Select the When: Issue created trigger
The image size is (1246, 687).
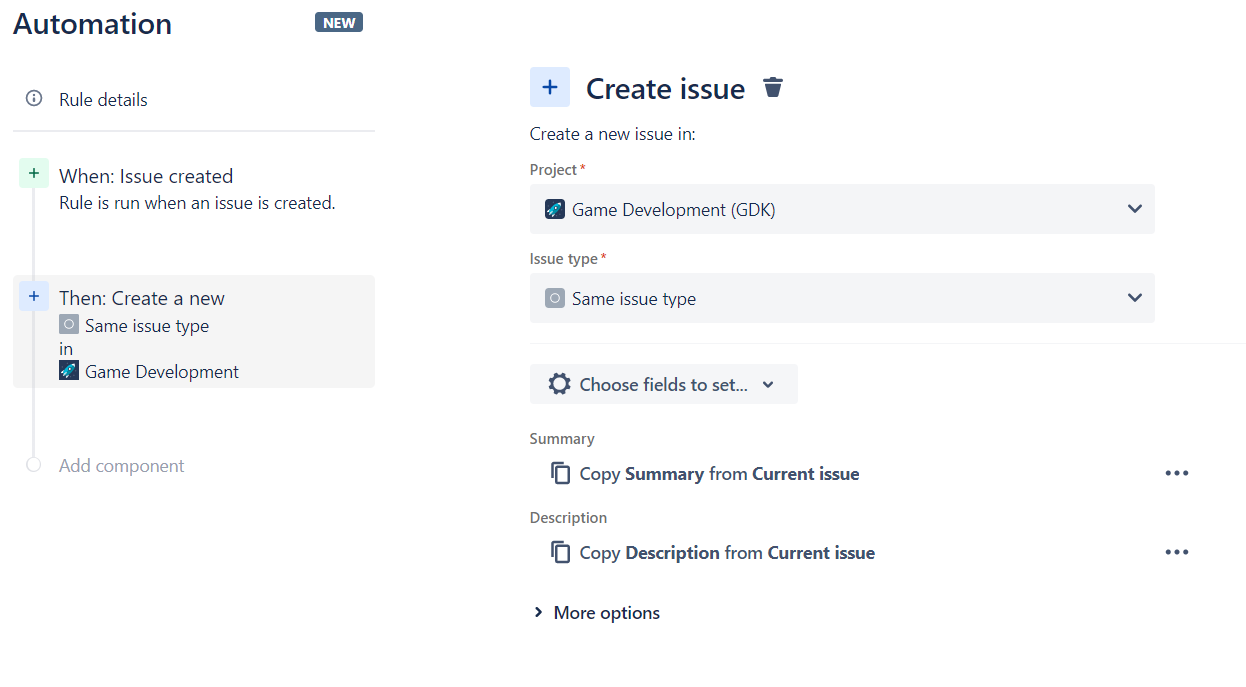[194, 188]
